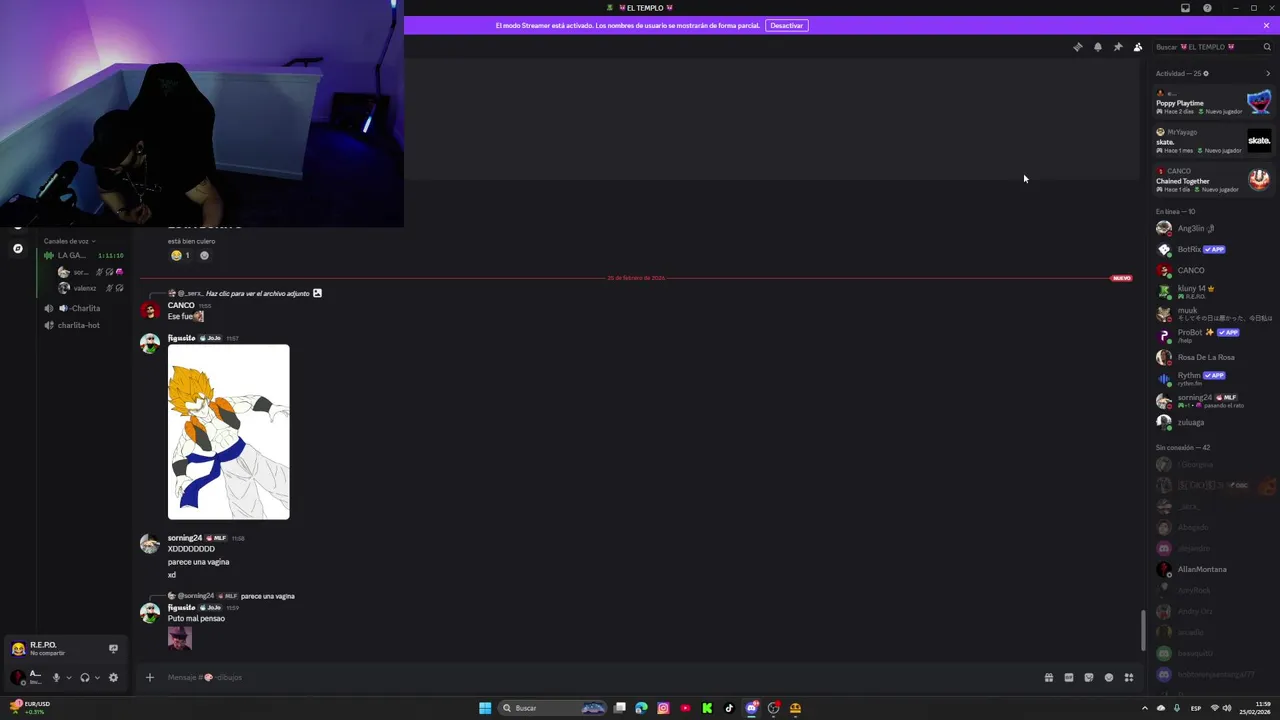Open the Poppy Playtime activity card

(x=1213, y=102)
